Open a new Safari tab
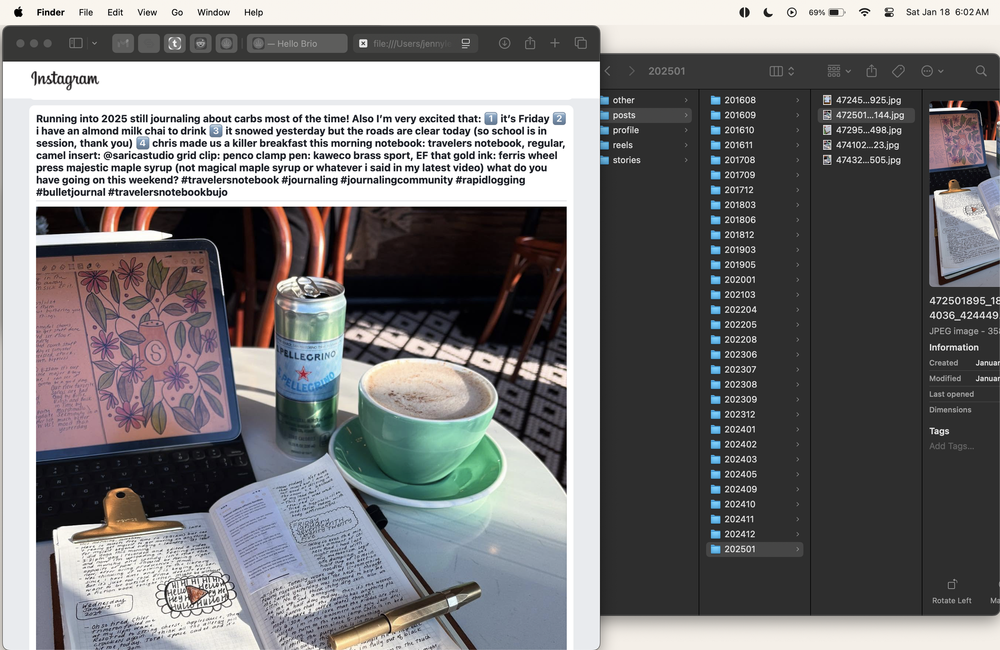The image size is (1000, 650). (555, 43)
